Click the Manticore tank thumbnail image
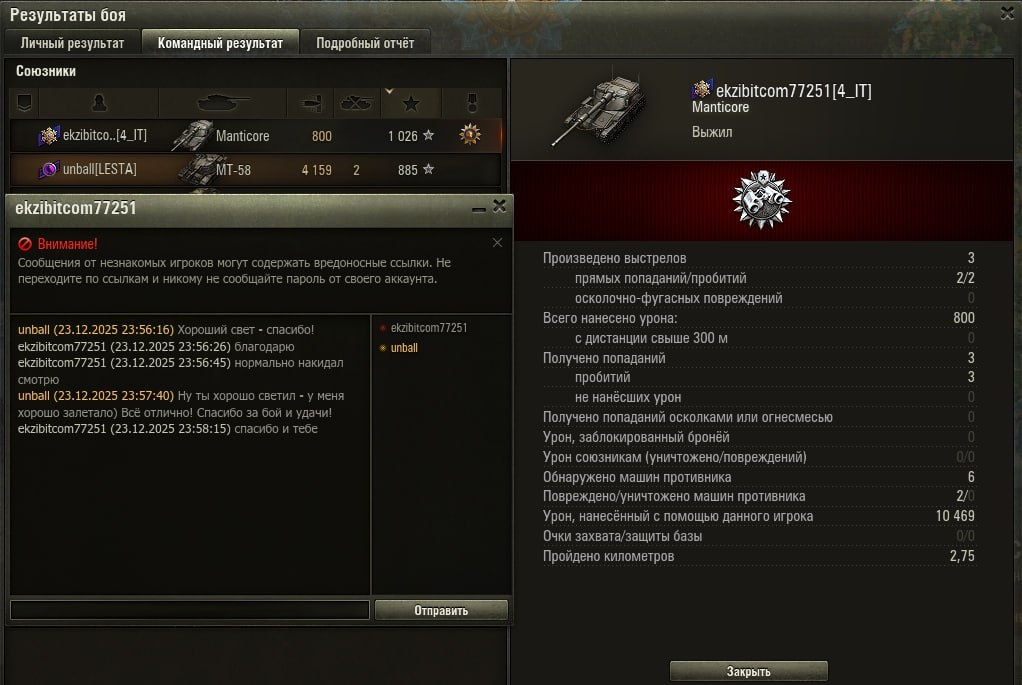Viewport: 1022px width, 685px height. [x=600, y=109]
